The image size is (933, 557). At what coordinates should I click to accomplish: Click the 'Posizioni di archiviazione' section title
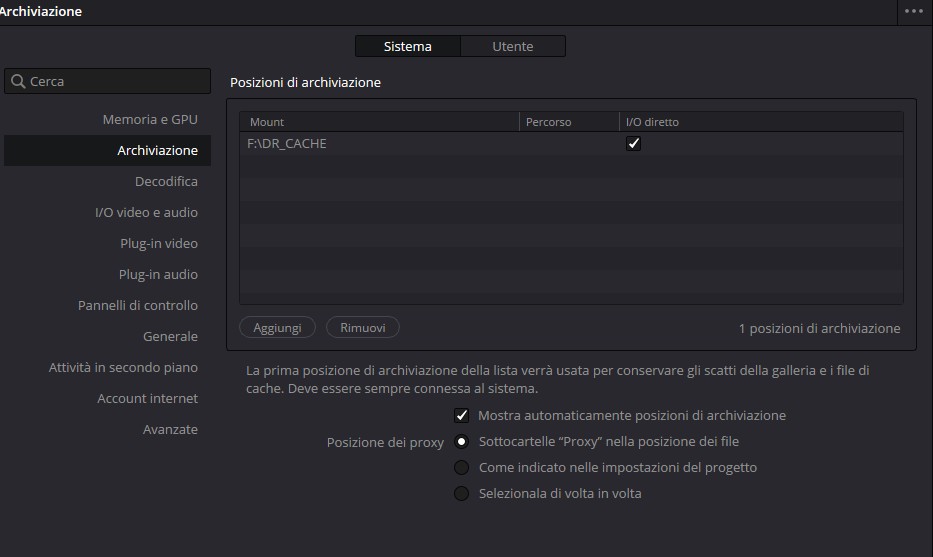[305, 82]
